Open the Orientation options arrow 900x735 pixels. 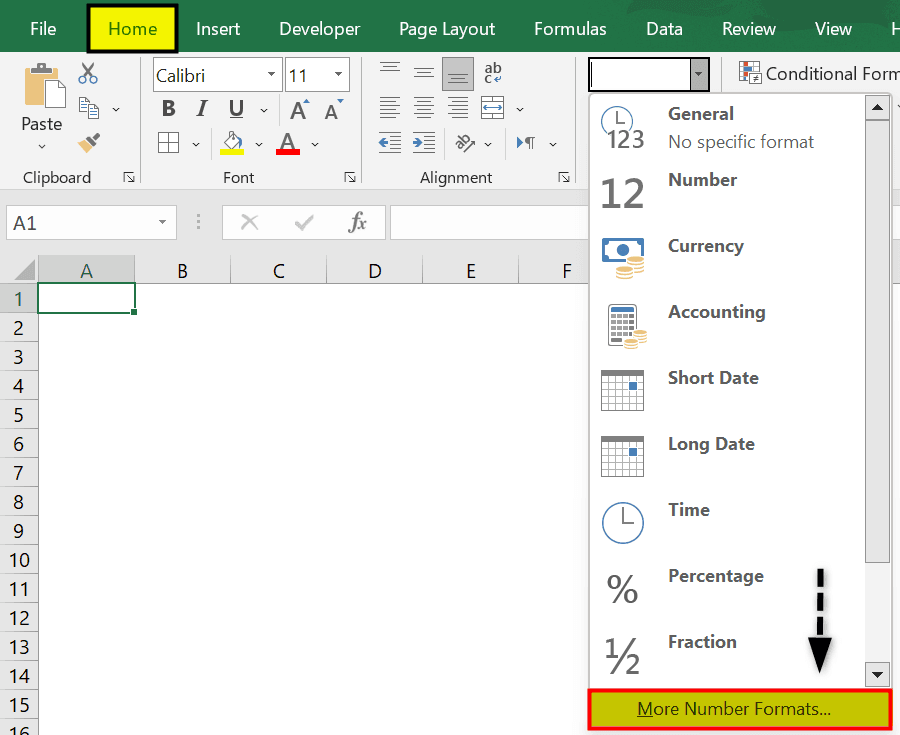click(488, 144)
